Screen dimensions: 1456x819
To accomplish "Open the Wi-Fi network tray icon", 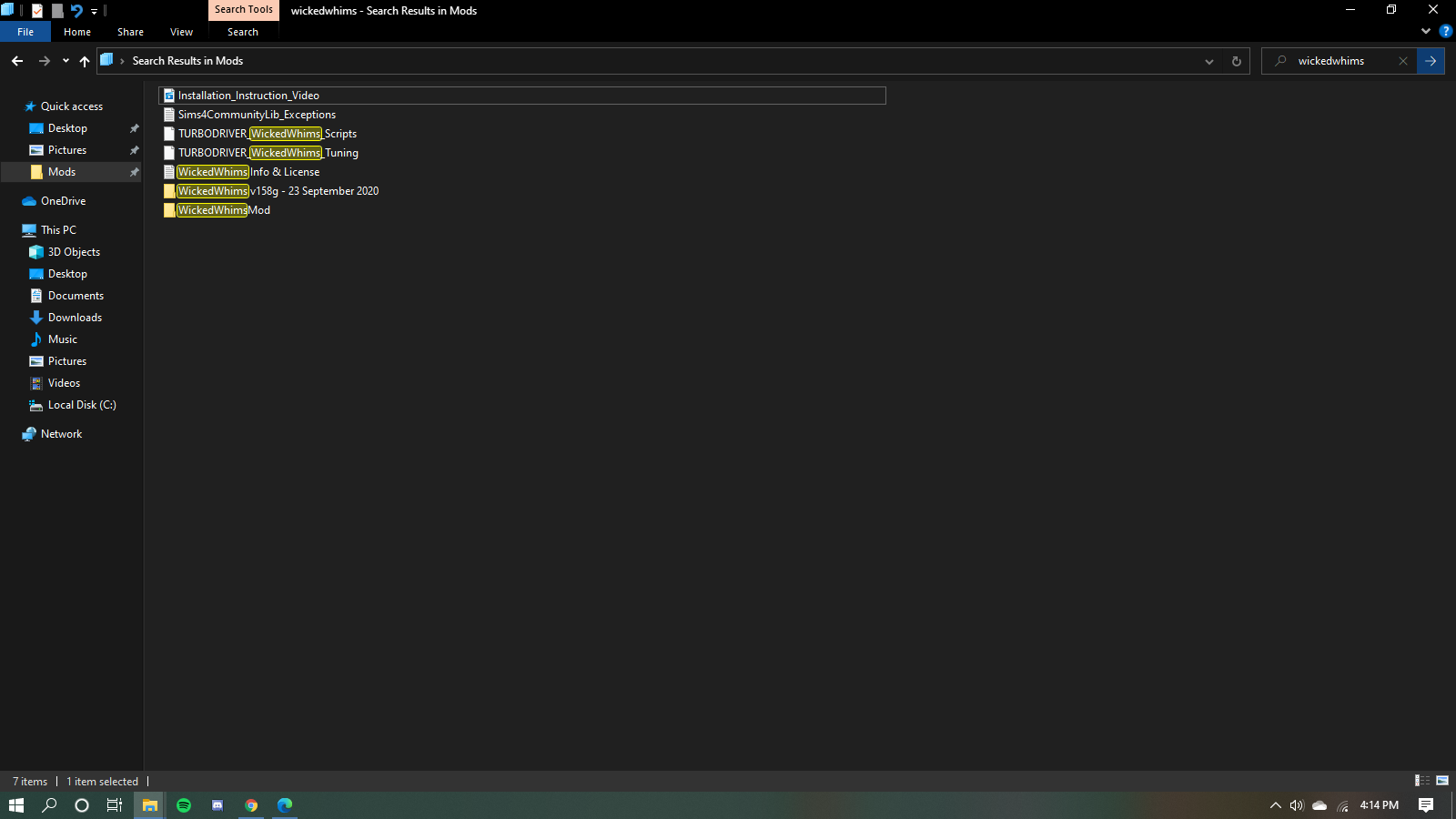I will pos(1342,805).
